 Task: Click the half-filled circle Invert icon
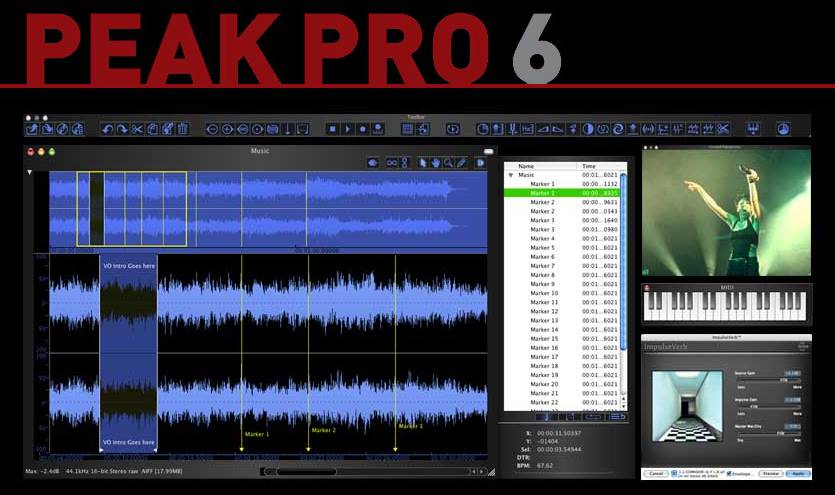[588, 129]
